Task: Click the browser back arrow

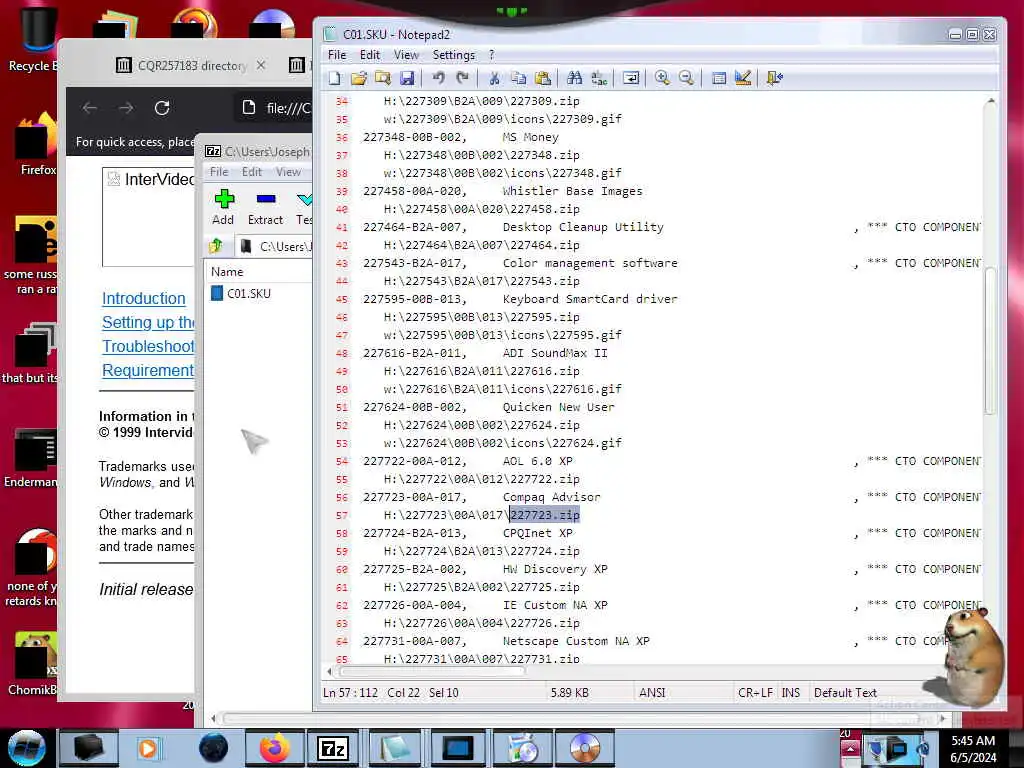Action: pos(89,108)
